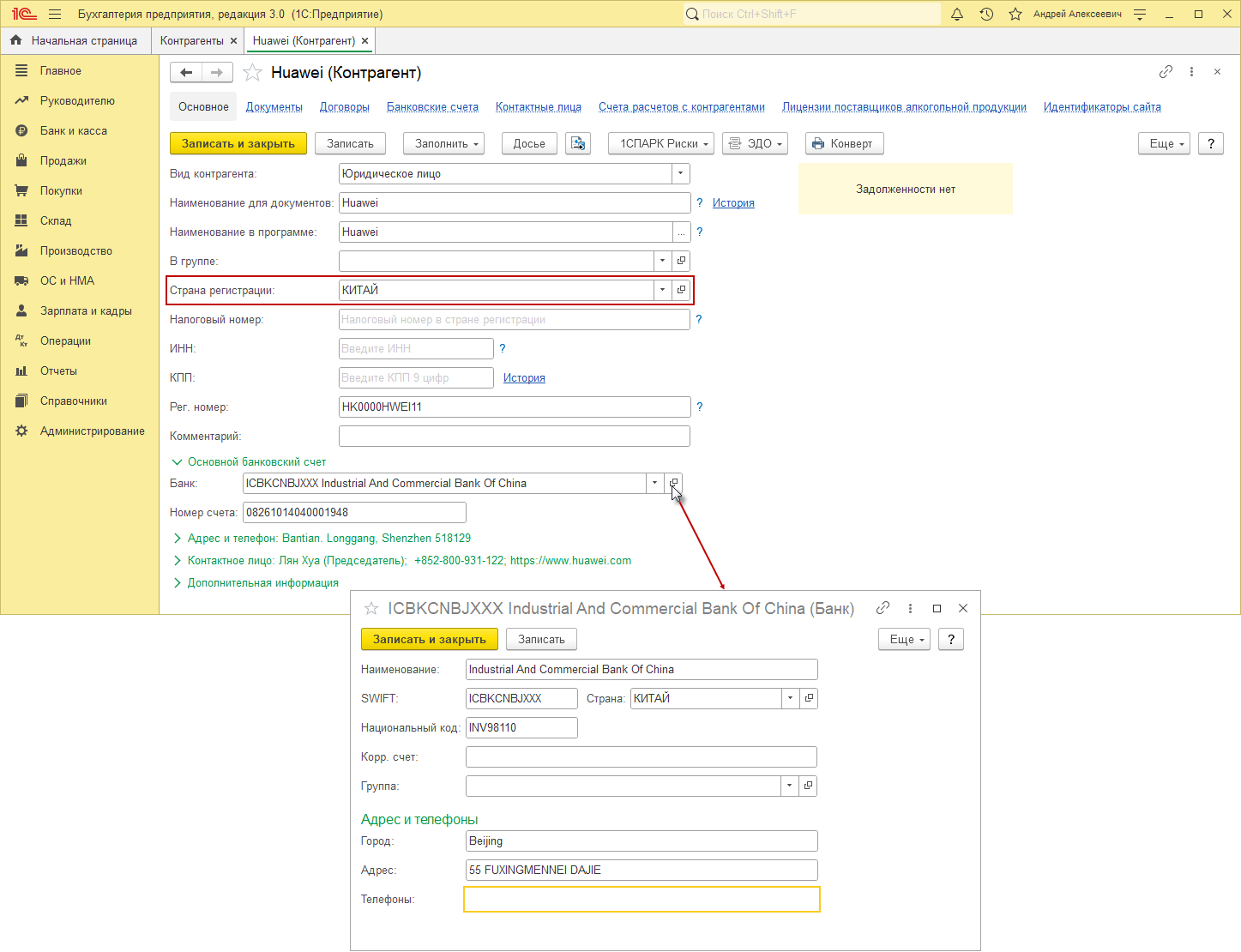
Task: Open История link next to Наименование для документов
Action: click(x=733, y=203)
